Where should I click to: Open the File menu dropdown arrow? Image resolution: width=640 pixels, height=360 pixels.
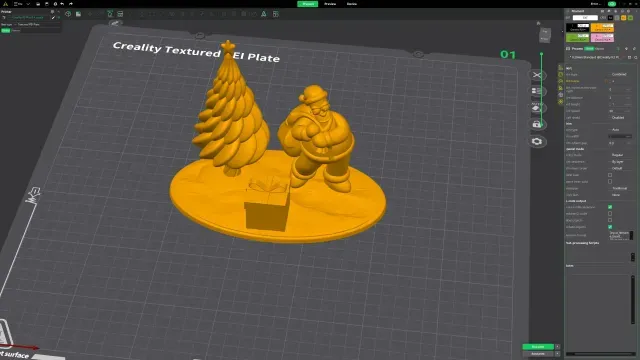click(x=28, y=4)
